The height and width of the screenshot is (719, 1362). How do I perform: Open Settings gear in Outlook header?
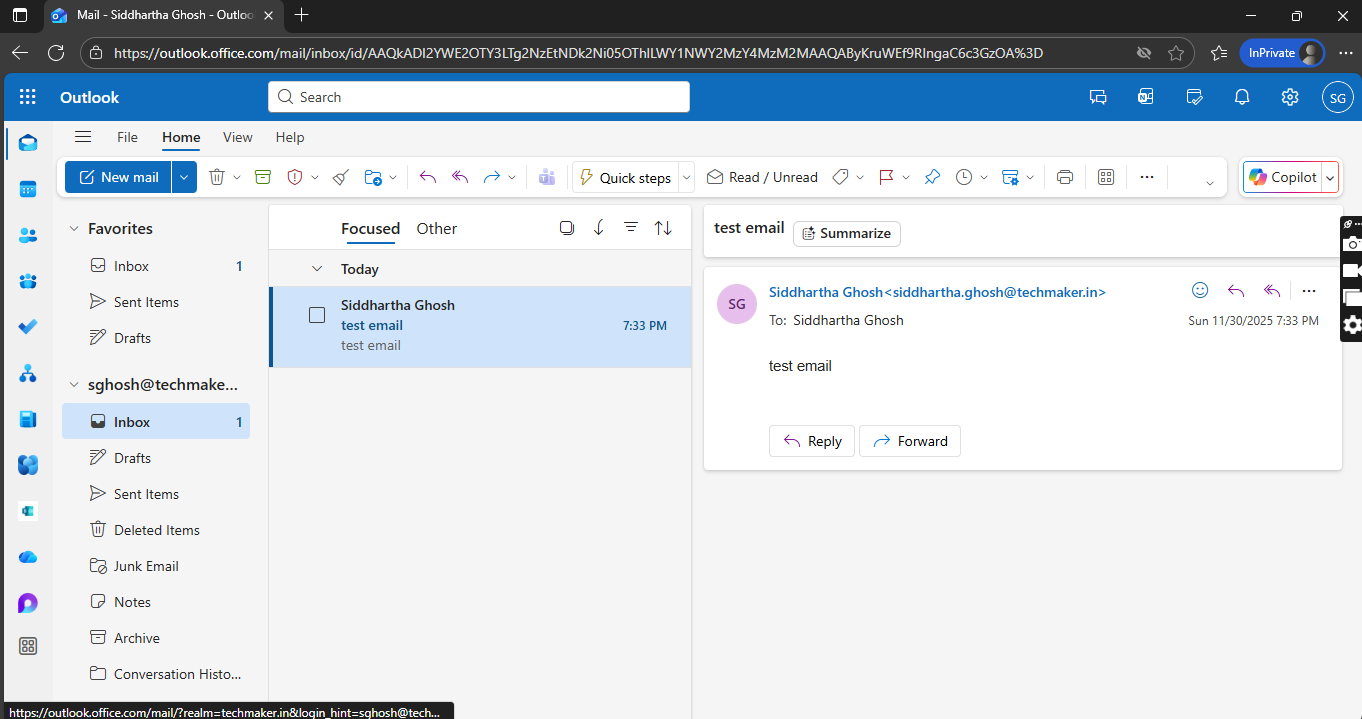[x=1290, y=97]
